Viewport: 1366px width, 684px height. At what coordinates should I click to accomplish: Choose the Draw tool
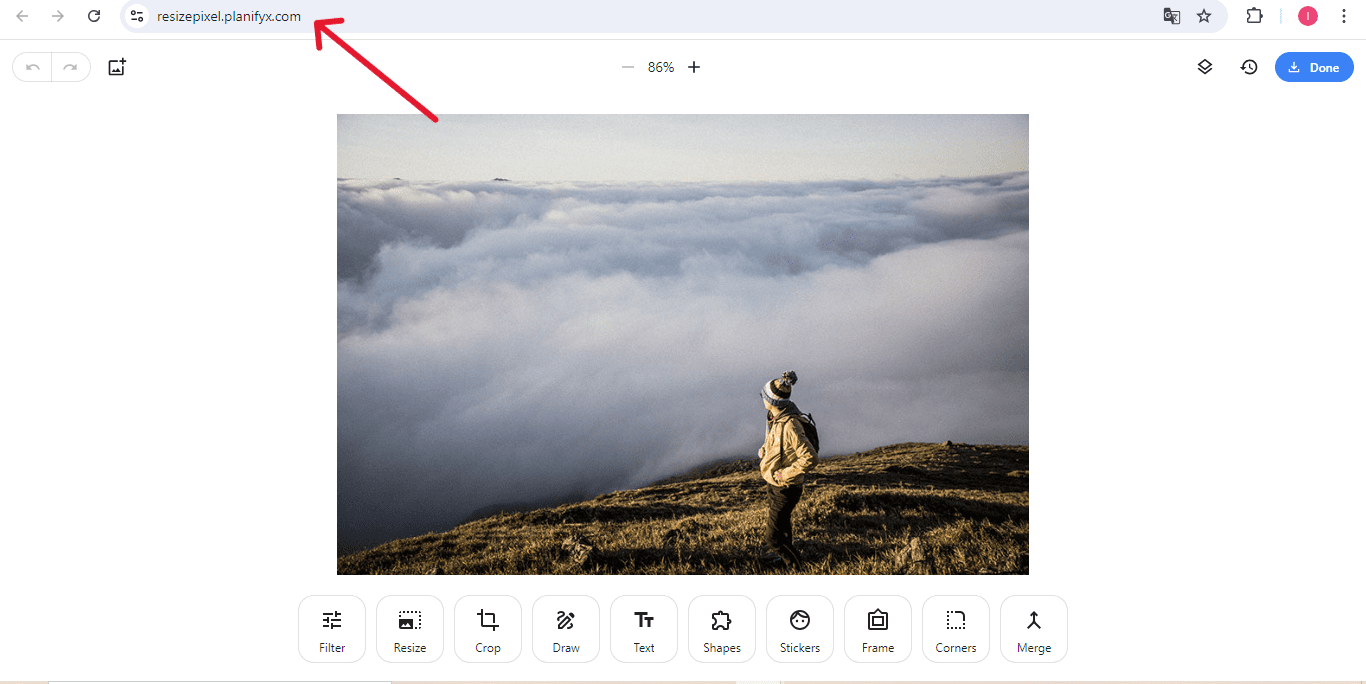(x=566, y=629)
